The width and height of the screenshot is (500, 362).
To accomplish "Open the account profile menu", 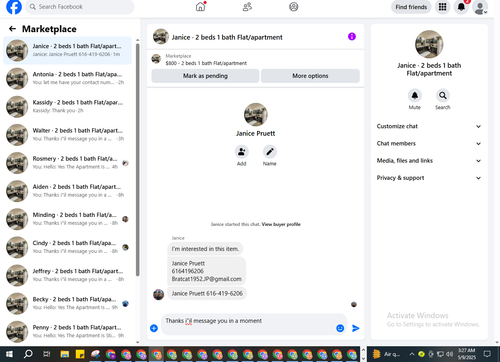I will (480, 7).
